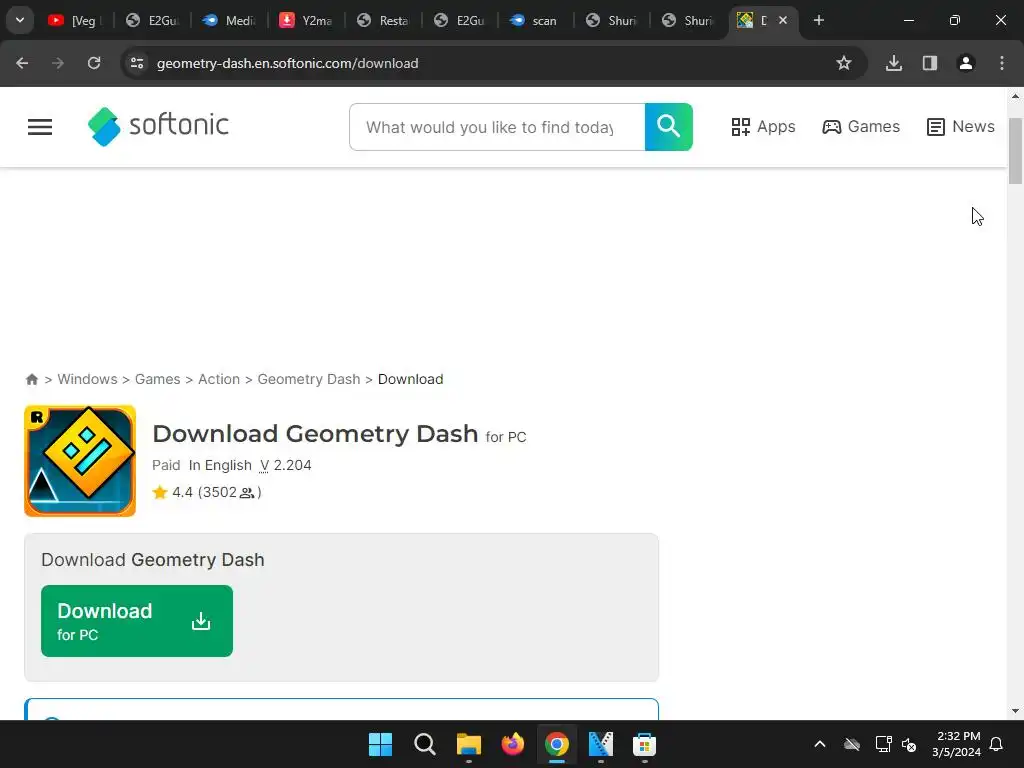Open the Action breadcrumb link
1024x768 pixels.
coord(219,379)
